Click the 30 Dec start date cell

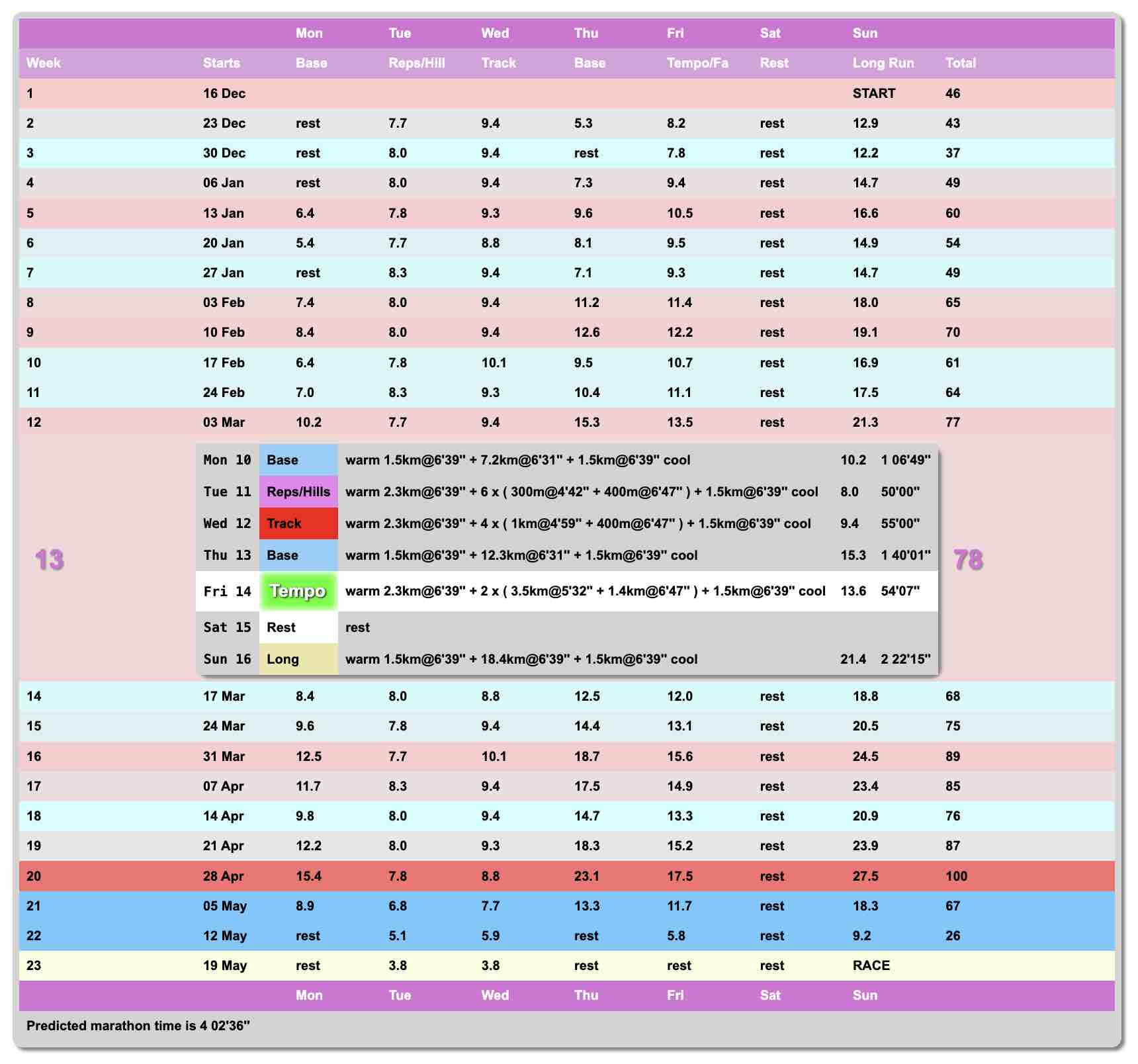point(224,153)
